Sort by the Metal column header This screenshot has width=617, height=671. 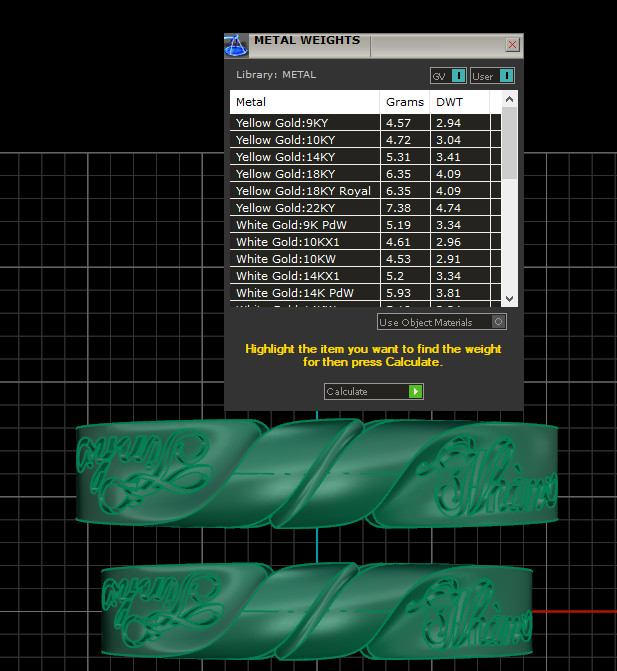coord(304,102)
